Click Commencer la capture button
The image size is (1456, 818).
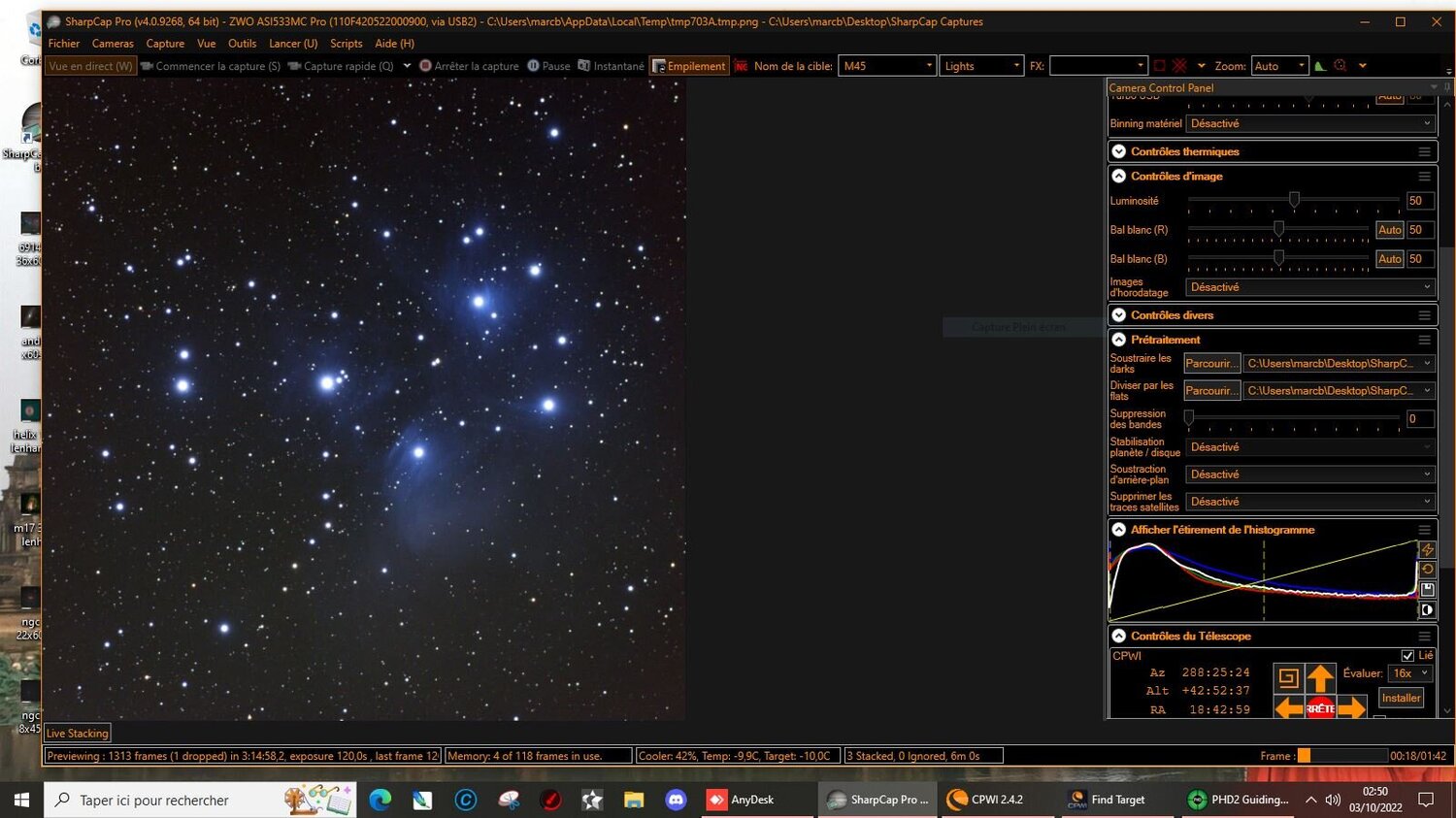tap(211, 66)
